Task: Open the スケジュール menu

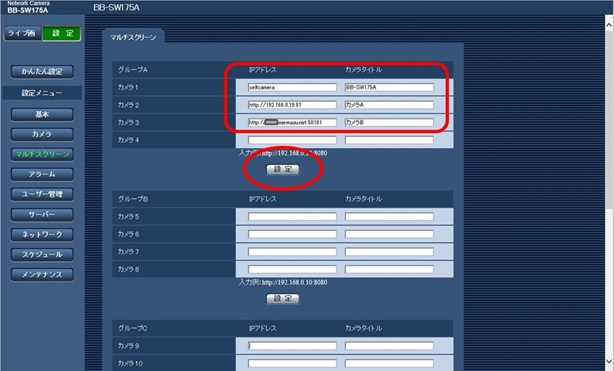Action: [42, 254]
